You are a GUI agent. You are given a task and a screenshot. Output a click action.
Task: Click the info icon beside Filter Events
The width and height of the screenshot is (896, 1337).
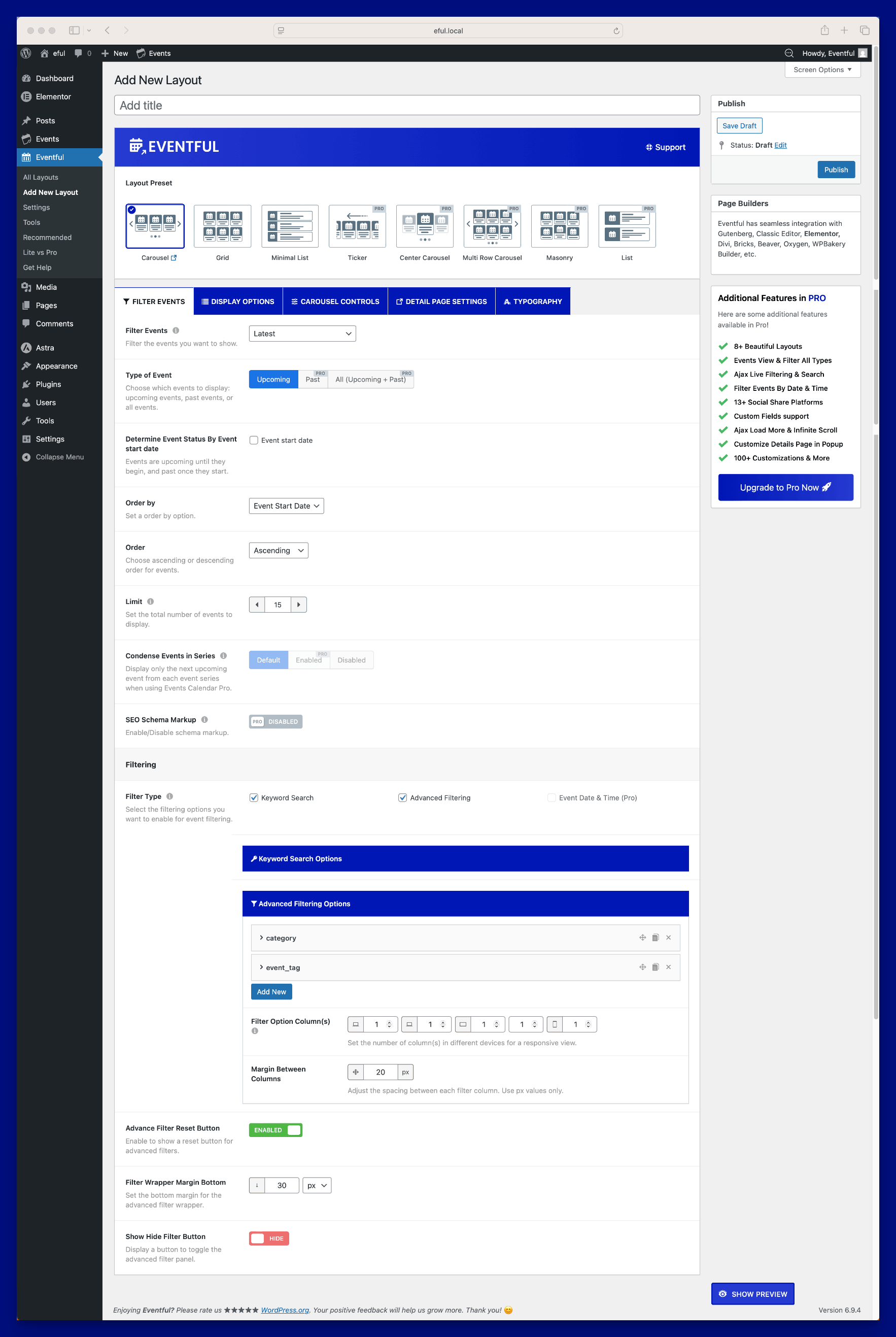click(x=176, y=330)
